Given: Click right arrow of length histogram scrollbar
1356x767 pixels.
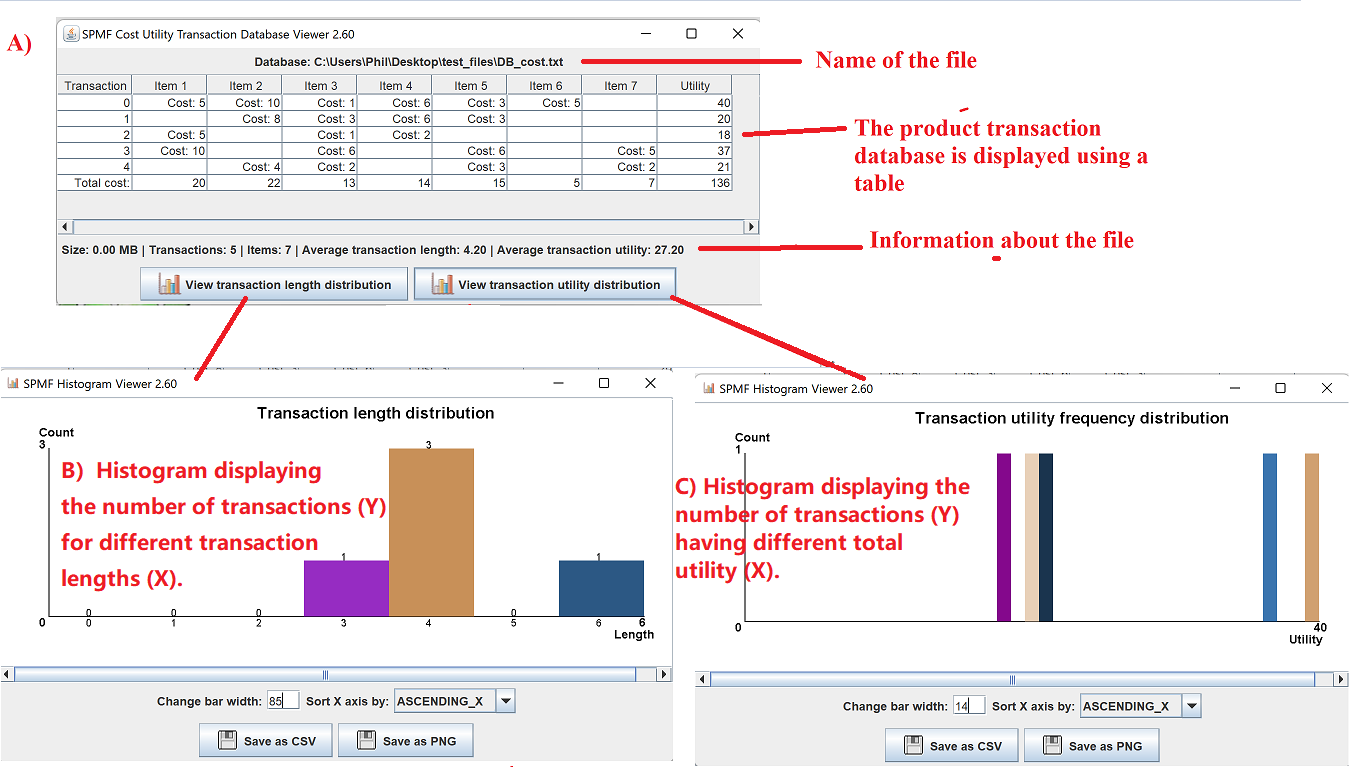Looking at the screenshot, I should [664, 675].
